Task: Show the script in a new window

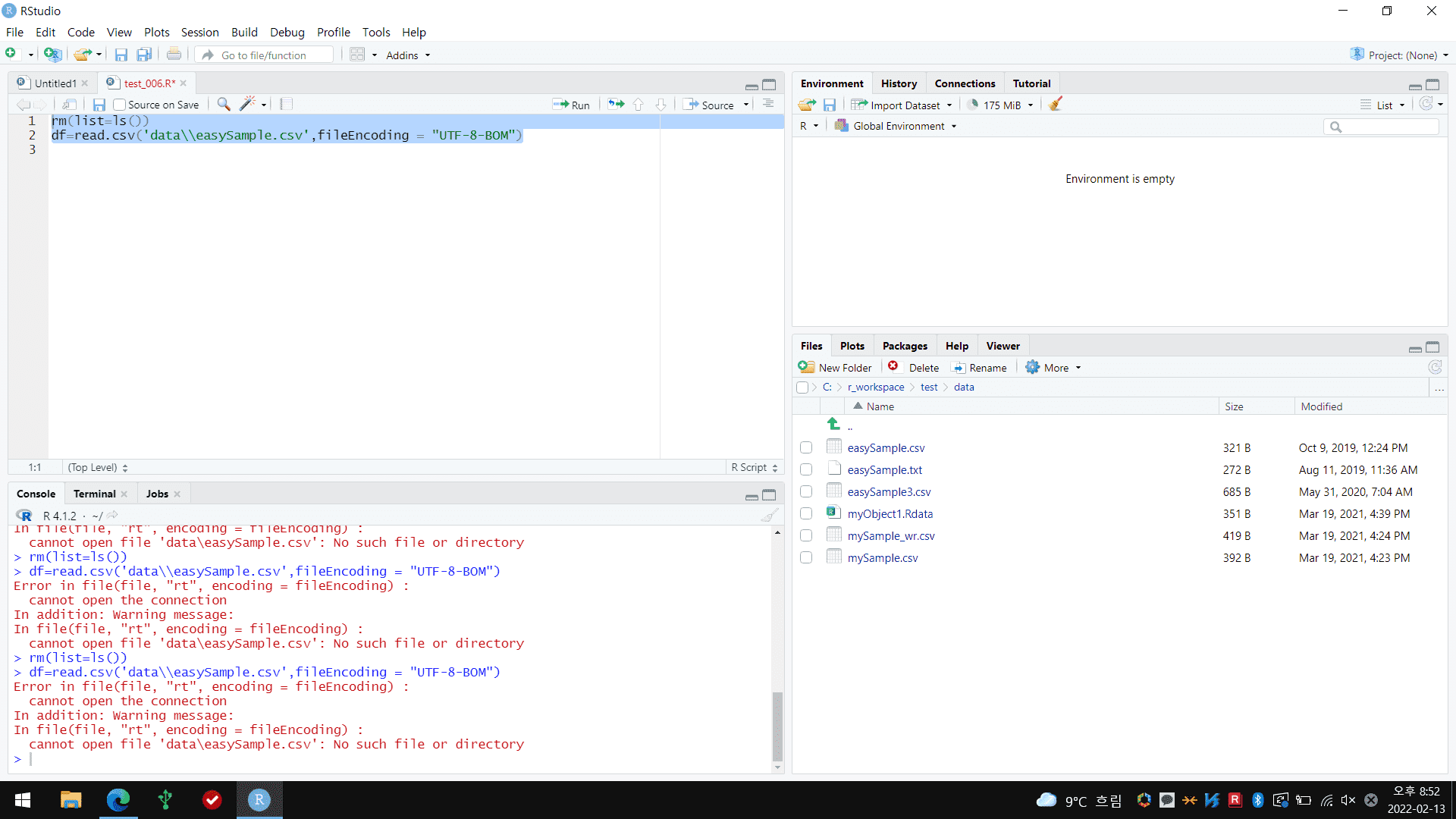Action: [69, 105]
